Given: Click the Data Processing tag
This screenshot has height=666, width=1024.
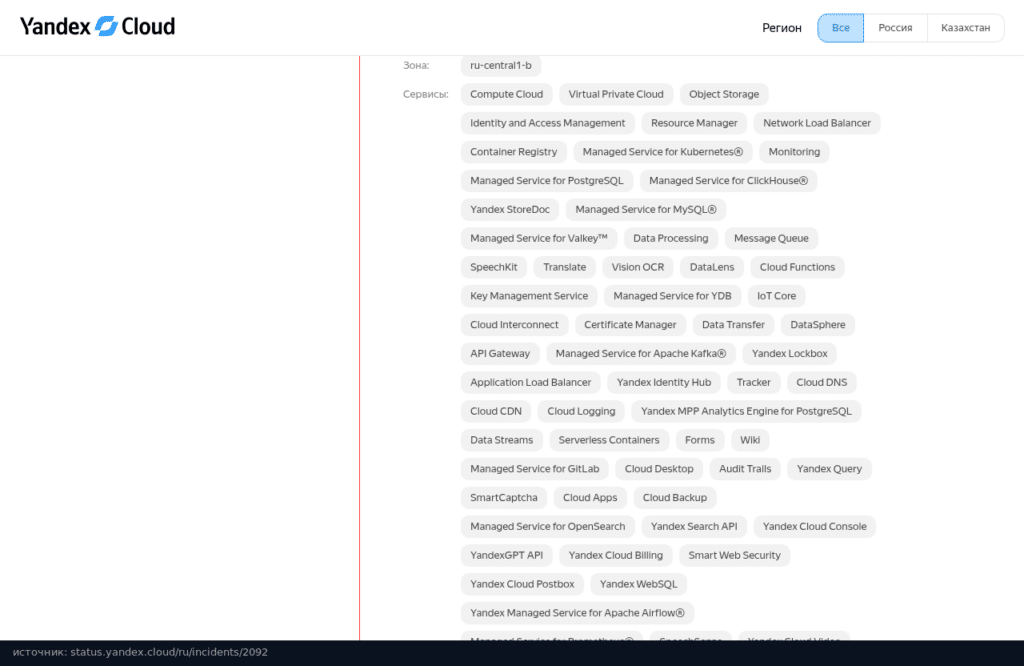Looking at the screenshot, I should coord(671,238).
